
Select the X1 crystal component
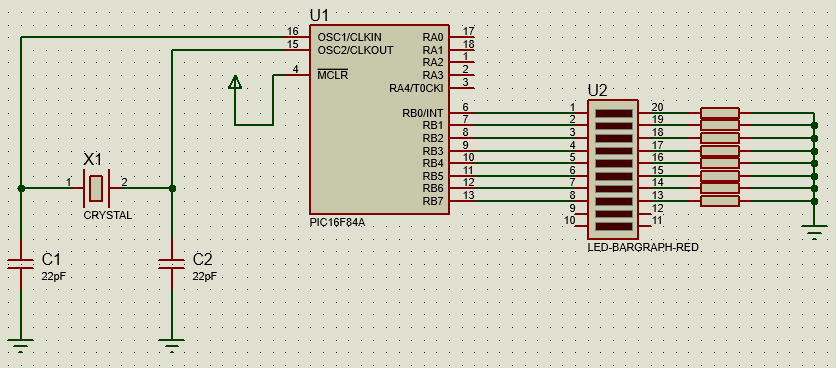coord(96,188)
